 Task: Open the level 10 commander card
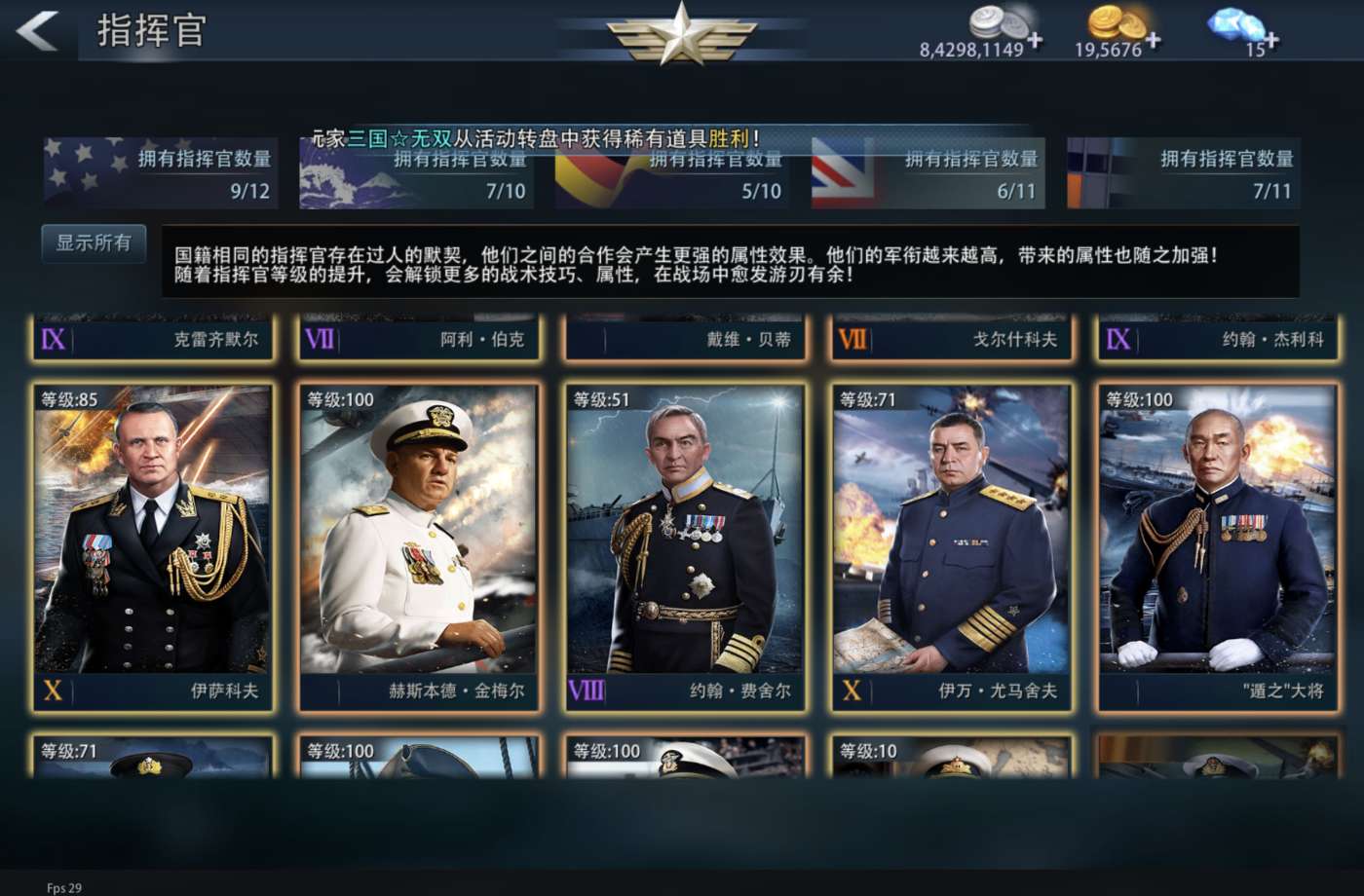coord(951,756)
